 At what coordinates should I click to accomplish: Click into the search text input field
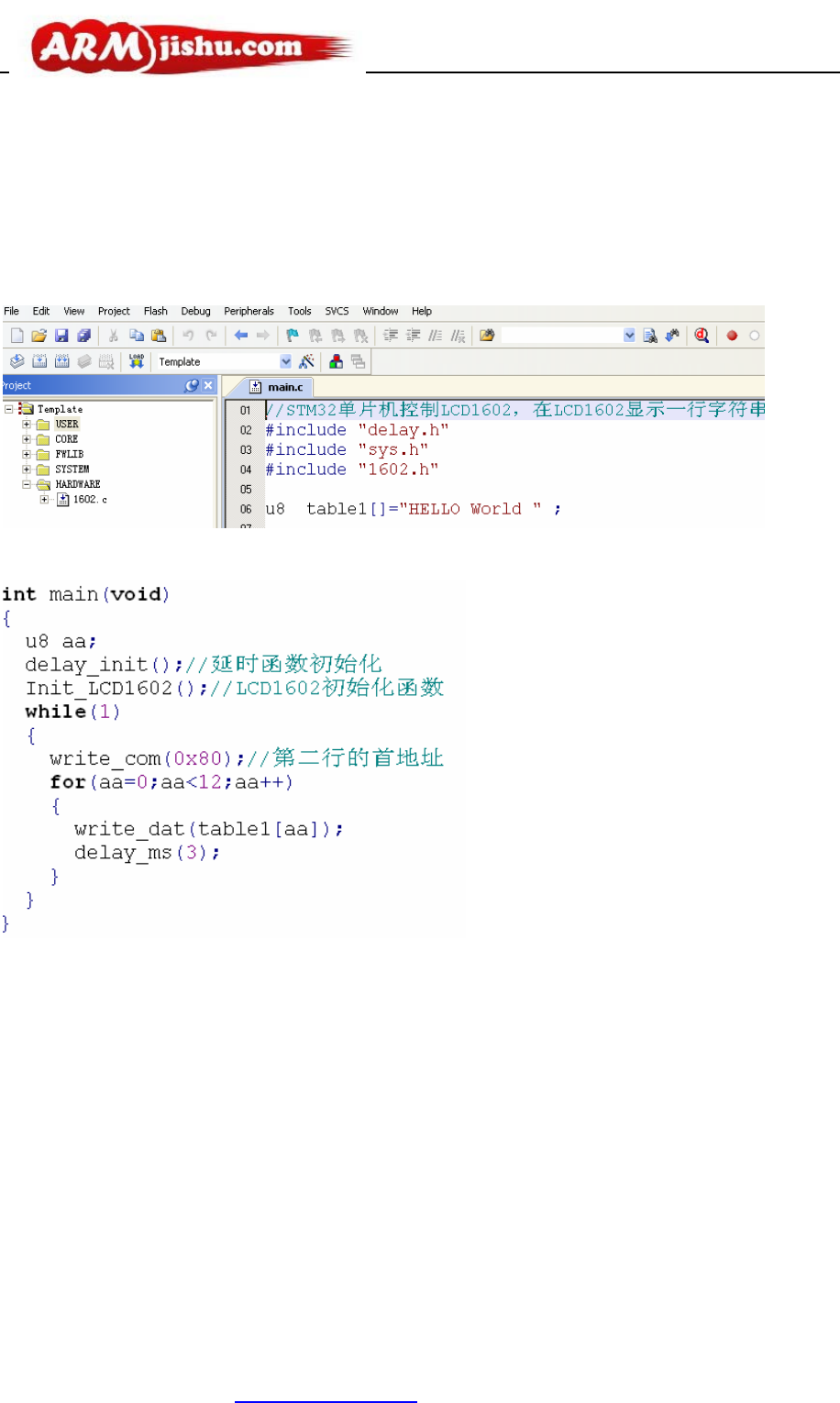pyautogui.click(x=562, y=336)
